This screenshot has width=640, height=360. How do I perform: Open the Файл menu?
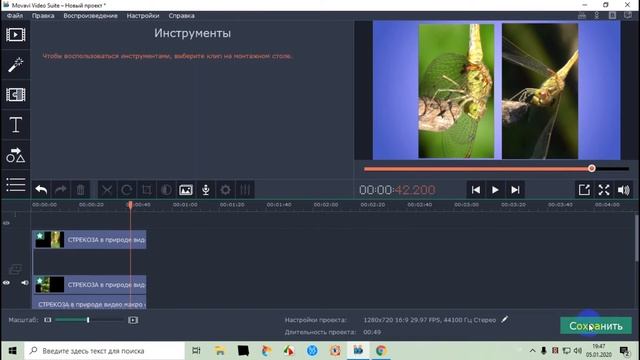[x=15, y=16]
